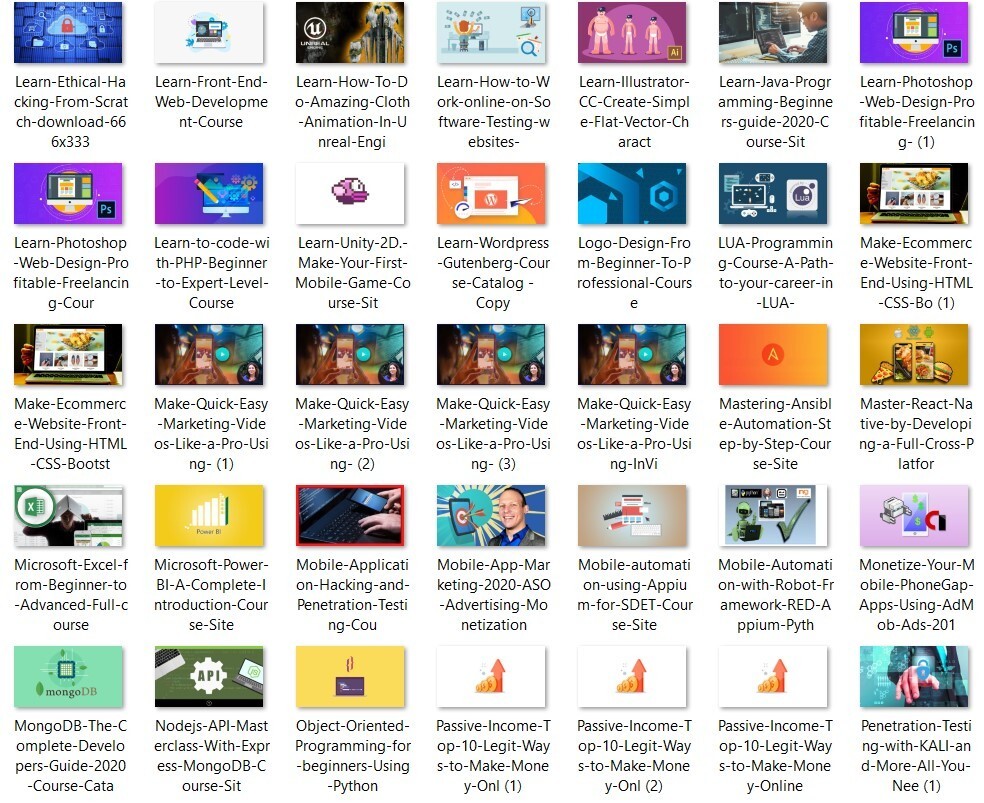Viewport: 984px width, 803px height.
Task: Click the MongoDB Developers Guide thumbnail
Action: [68, 676]
